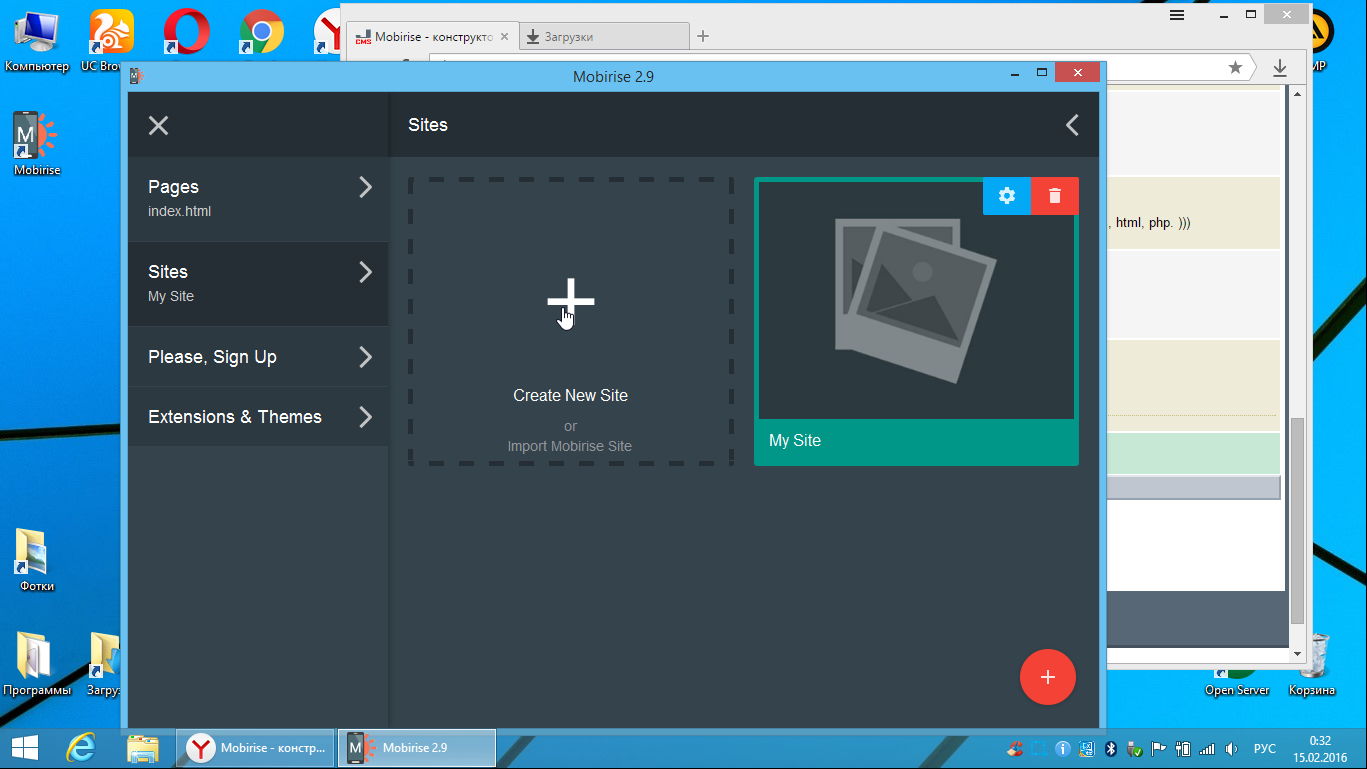Close the Mobirise side menu with X
This screenshot has width=1367, height=769.
[x=158, y=125]
